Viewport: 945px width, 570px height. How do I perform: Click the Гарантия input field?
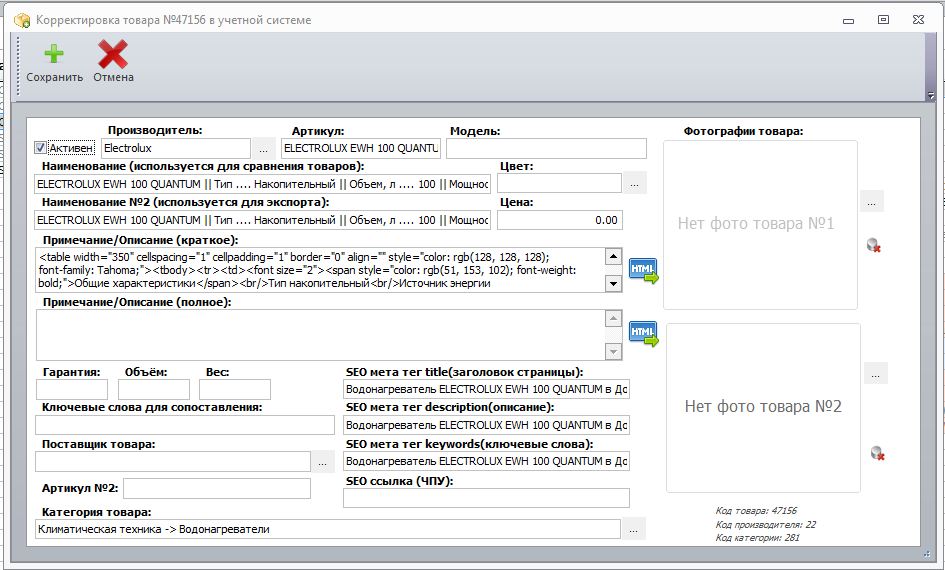pyautogui.click(x=72, y=389)
